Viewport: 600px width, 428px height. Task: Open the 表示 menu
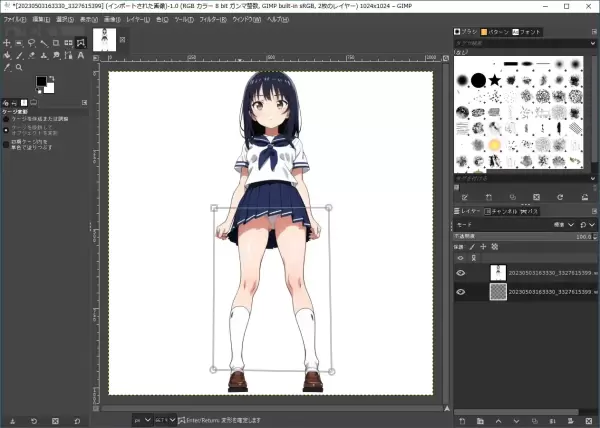click(x=88, y=19)
